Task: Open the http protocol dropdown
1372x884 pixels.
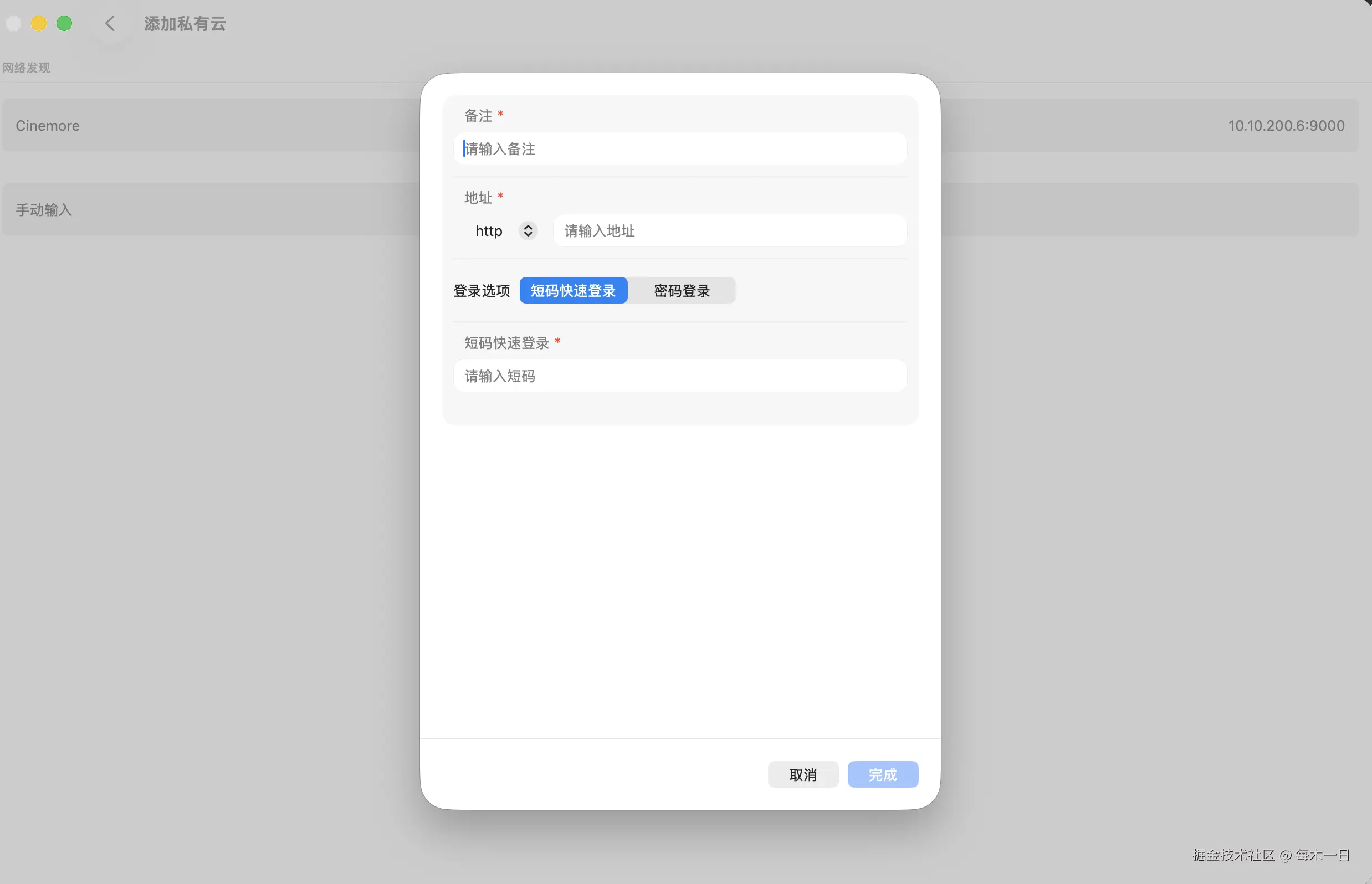Action: (489, 231)
